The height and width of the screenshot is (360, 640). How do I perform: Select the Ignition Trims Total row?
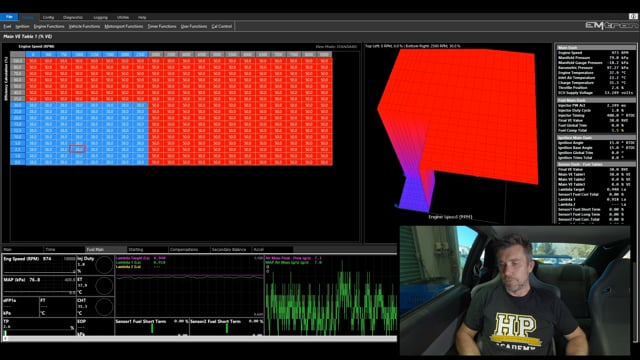click(x=596, y=158)
